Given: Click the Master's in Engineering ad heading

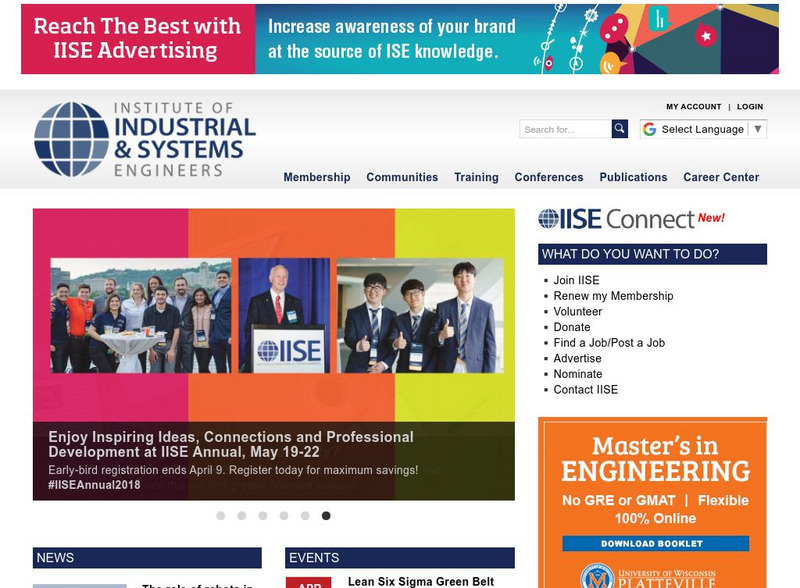Looking at the screenshot, I should (x=656, y=459).
